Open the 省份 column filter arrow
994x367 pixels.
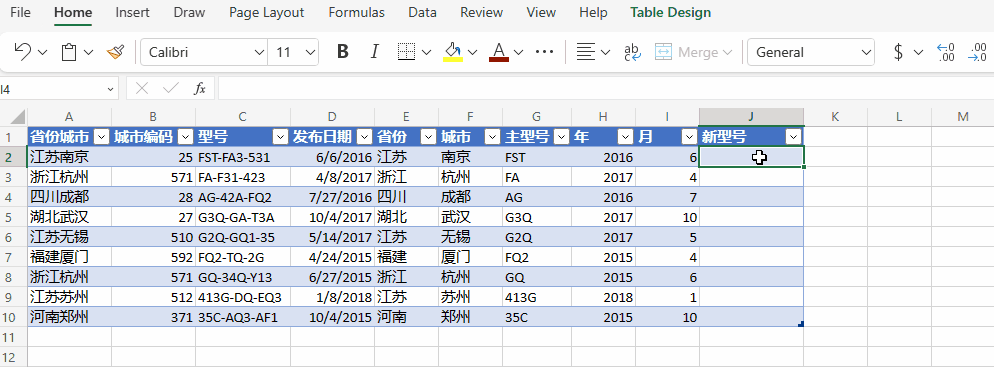429,137
